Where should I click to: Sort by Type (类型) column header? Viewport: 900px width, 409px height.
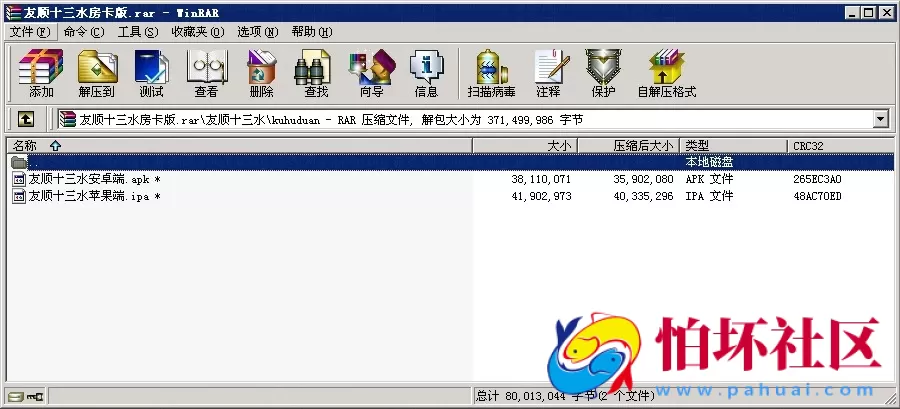pos(734,146)
